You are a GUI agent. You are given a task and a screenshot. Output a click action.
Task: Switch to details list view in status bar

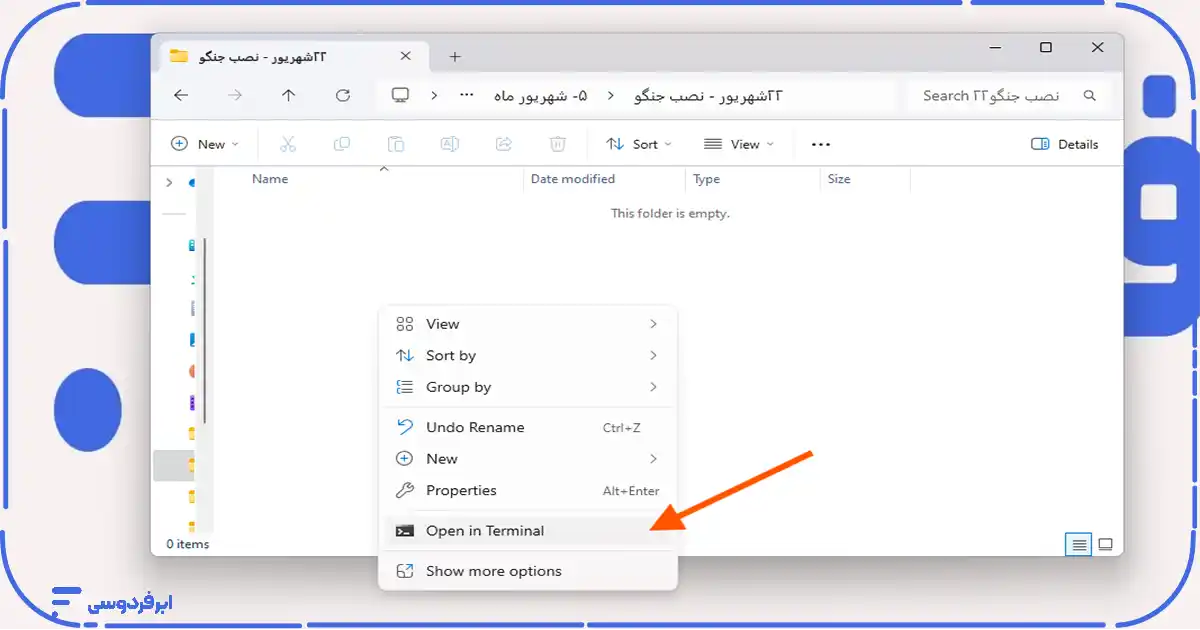pos(1078,545)
